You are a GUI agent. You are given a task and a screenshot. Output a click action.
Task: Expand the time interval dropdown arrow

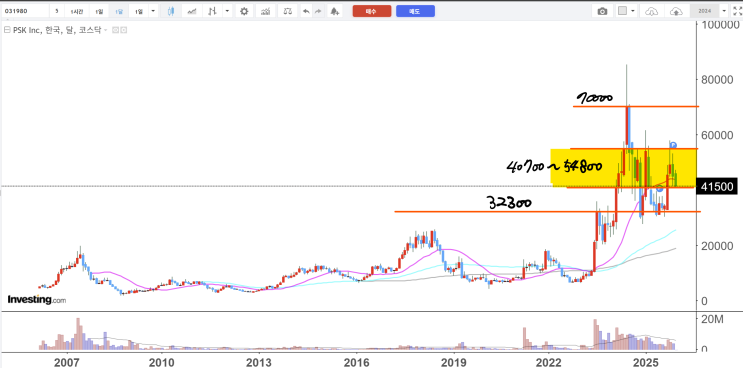point(153,11)
